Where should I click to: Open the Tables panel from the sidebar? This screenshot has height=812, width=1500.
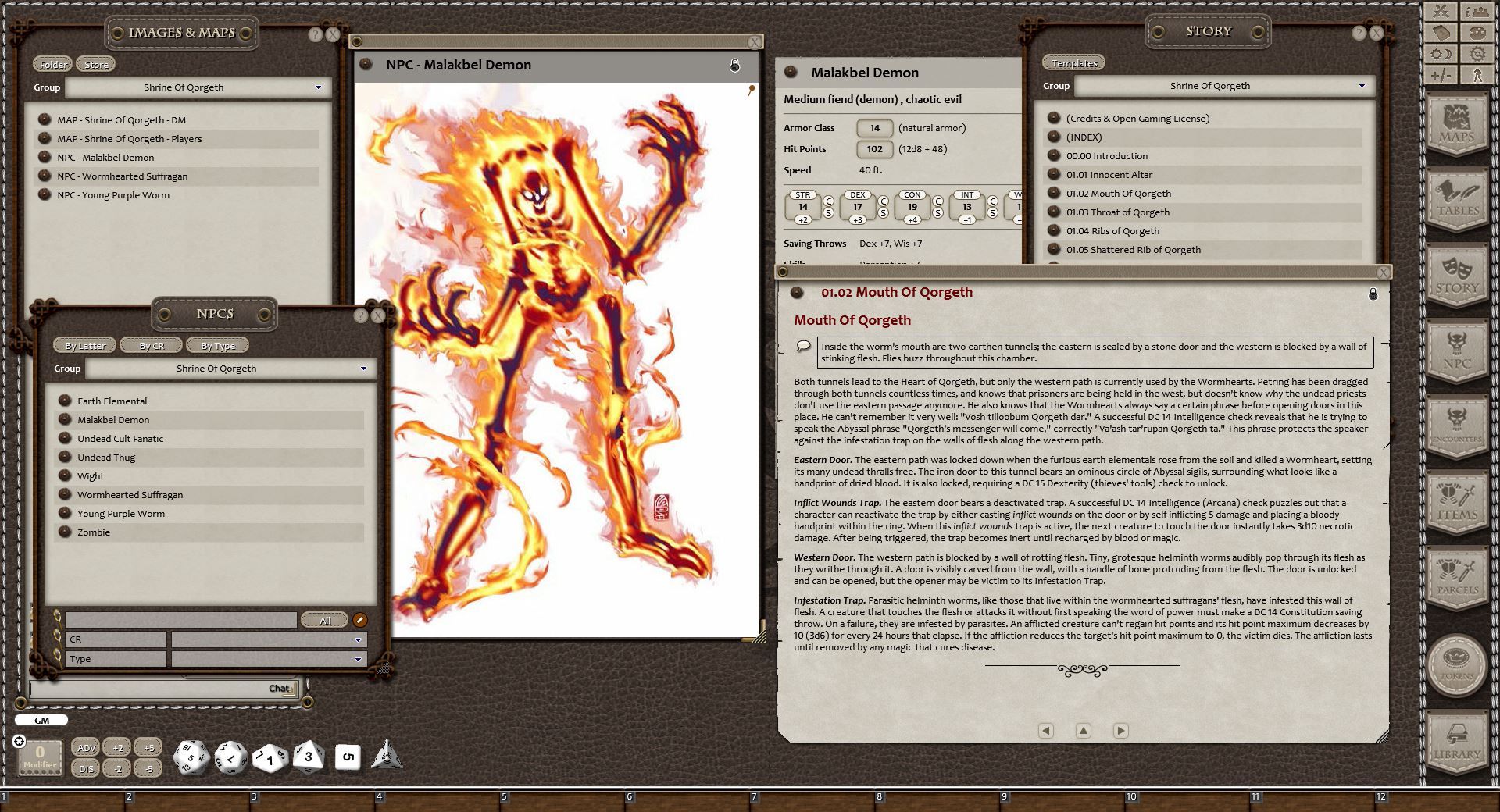pos(1457,201)
